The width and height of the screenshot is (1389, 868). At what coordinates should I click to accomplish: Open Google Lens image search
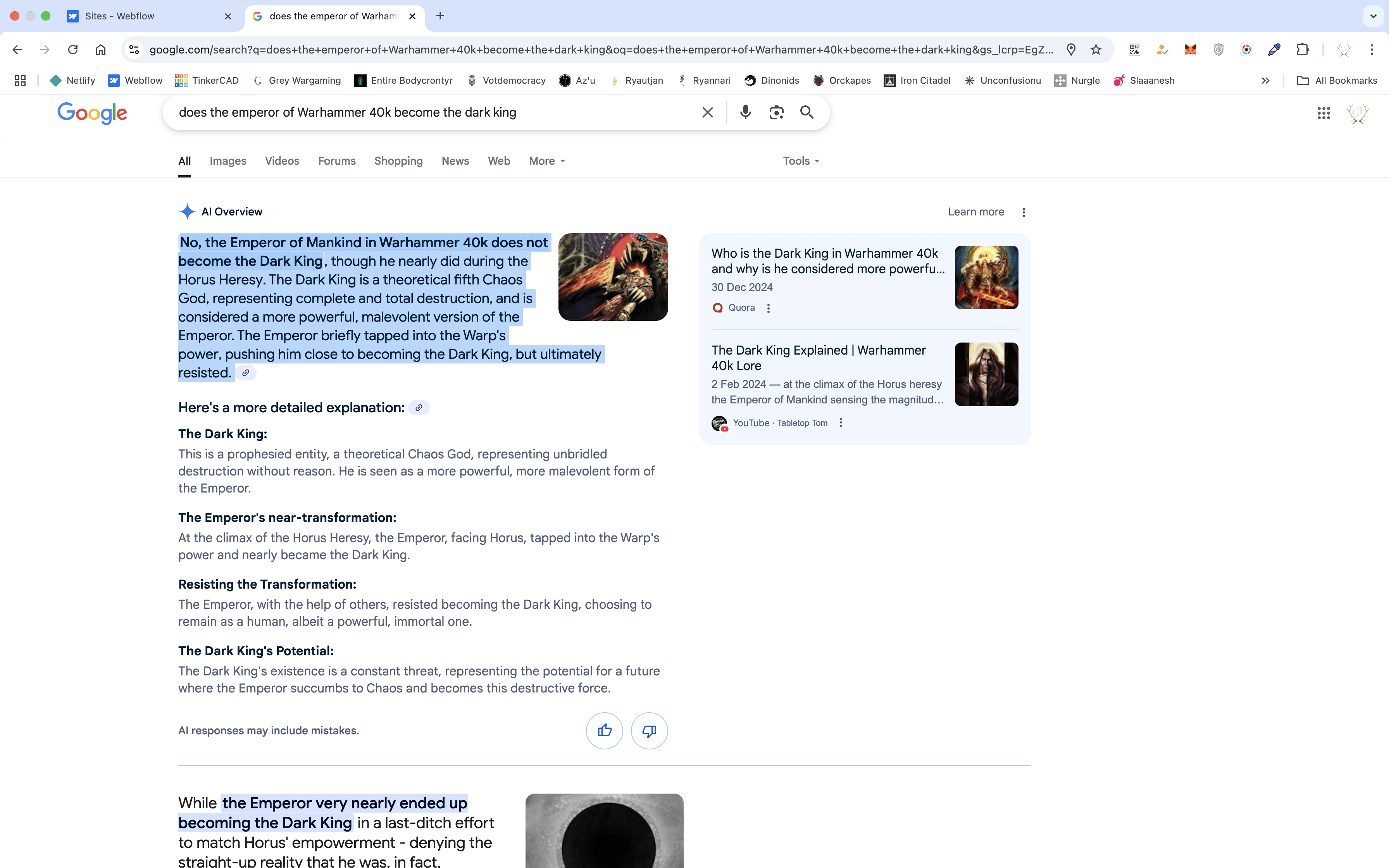point(776,112)
